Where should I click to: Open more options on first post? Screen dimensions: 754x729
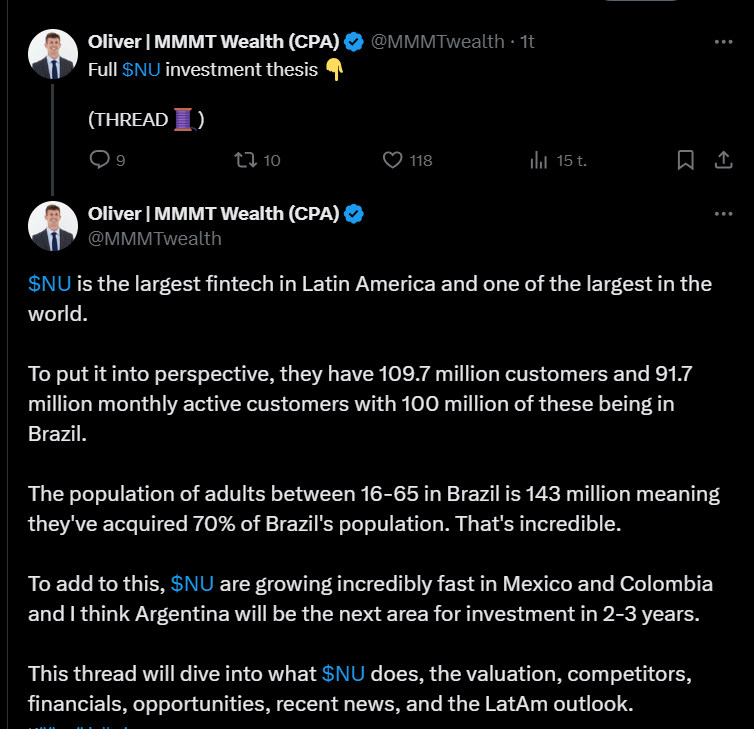coord(723,42)
